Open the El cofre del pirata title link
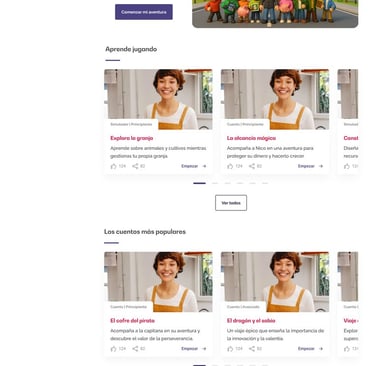The width and height of the screenshot is (375, 366). click(132, 321)
